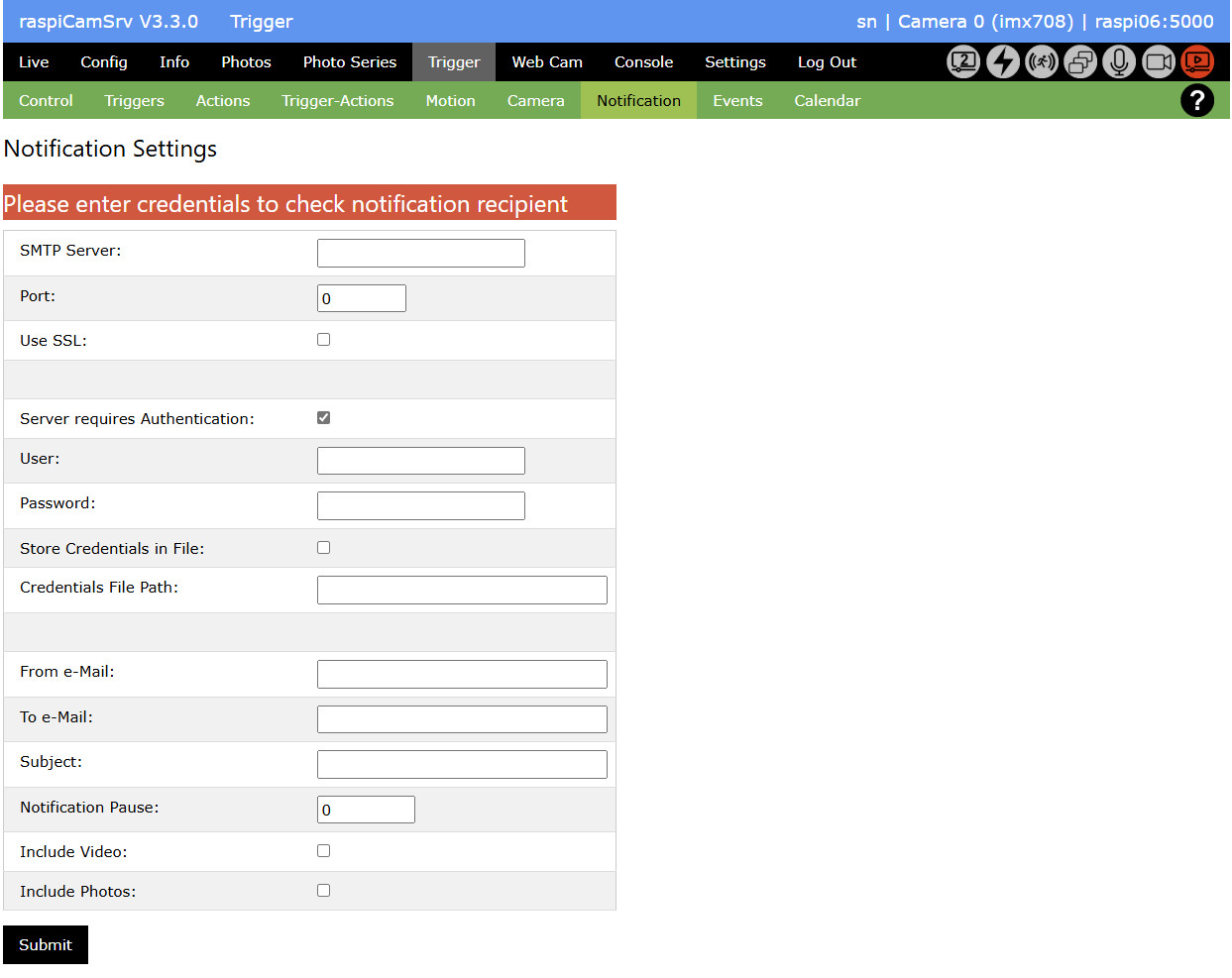This screenshot has width=1232, height=978.
Task: Click the microphone audio icon
Action: tap(1119, 62)
